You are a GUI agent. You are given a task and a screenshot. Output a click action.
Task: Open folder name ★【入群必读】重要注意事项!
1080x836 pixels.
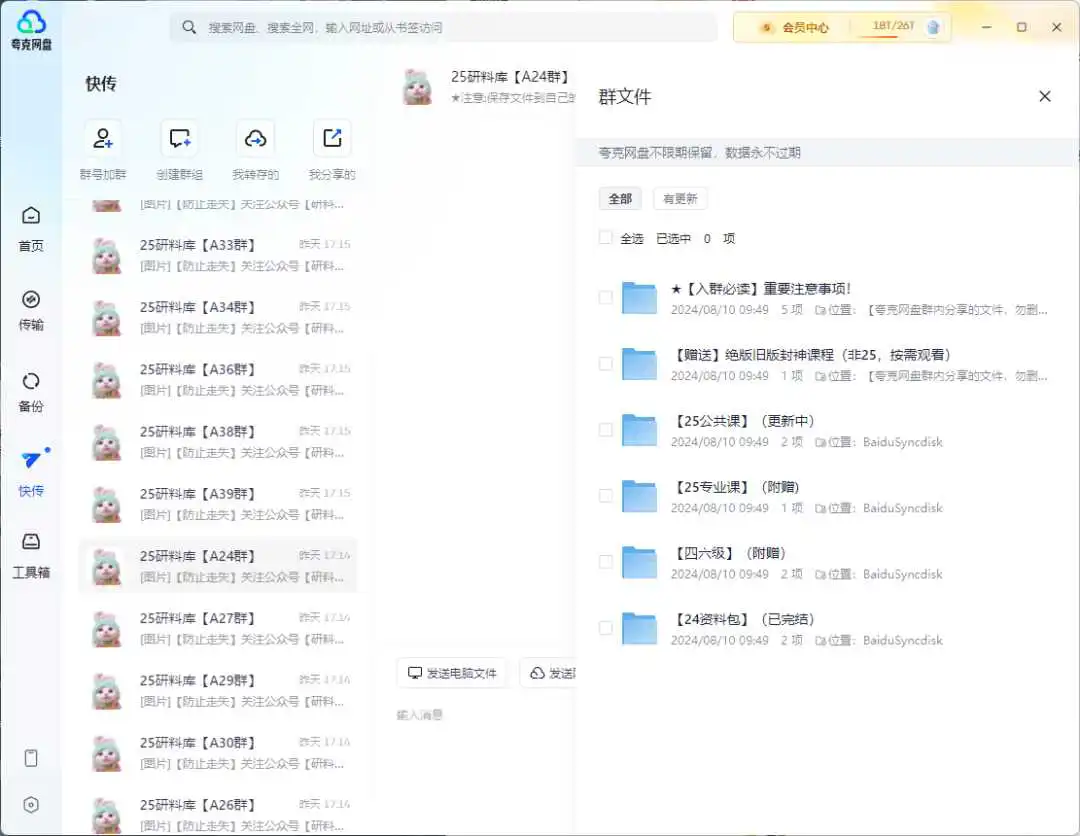click(x=761, y=289)
